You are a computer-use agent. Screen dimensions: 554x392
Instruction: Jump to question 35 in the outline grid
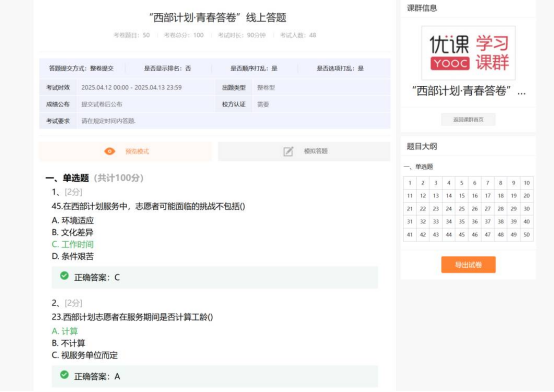click(462, 222)
